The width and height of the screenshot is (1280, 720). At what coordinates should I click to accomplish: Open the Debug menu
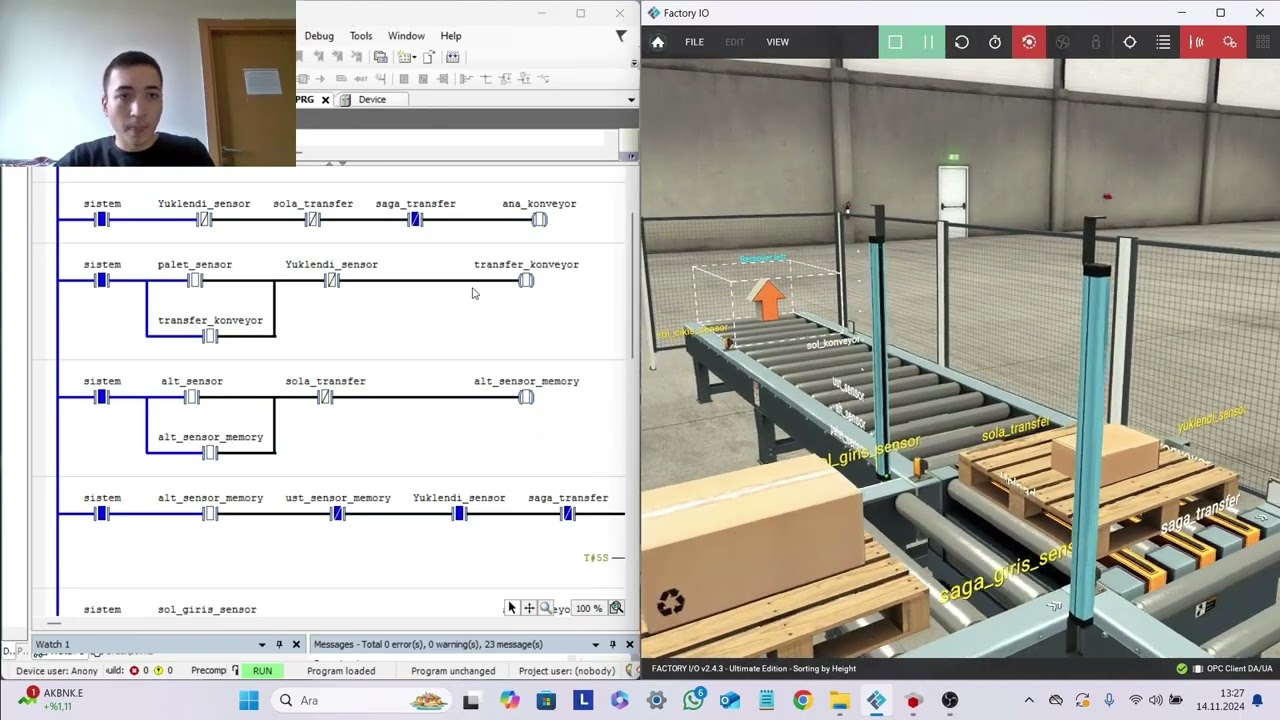(319, 36)
